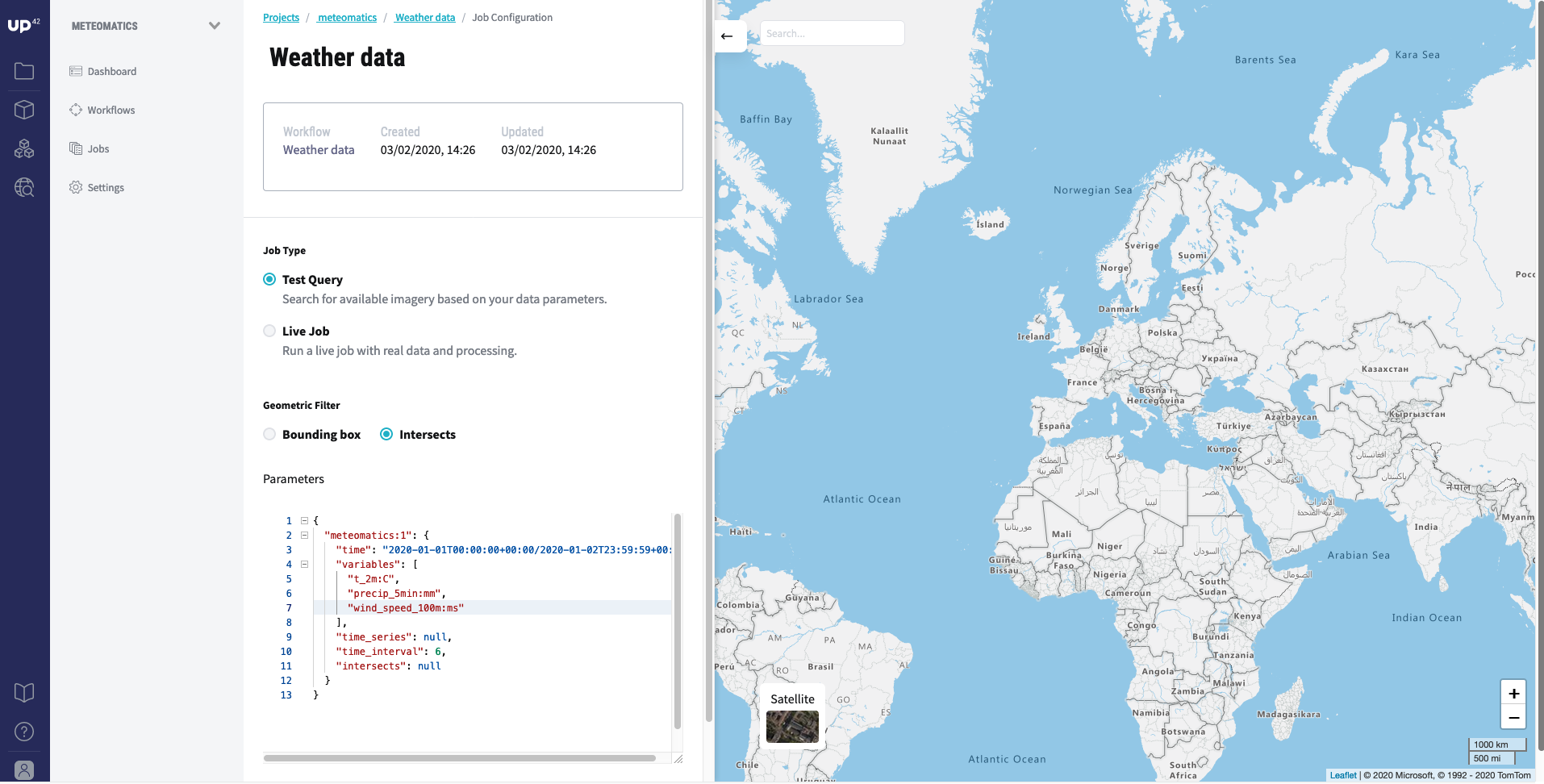Screen dimensions: 1544x784
Task: Click the Workflows icon
Action: pyautogui.click(x=76, y=110)
